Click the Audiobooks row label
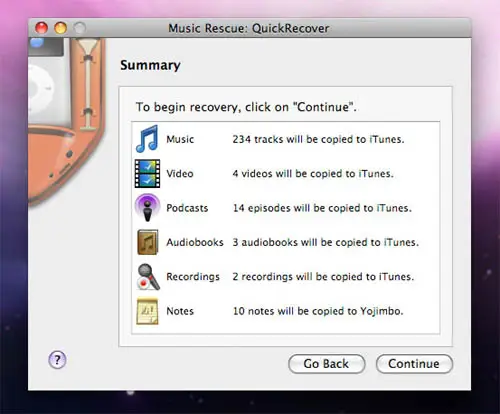Image resolution: width=500 pixels, height=414 pixels. click(195, 242)
